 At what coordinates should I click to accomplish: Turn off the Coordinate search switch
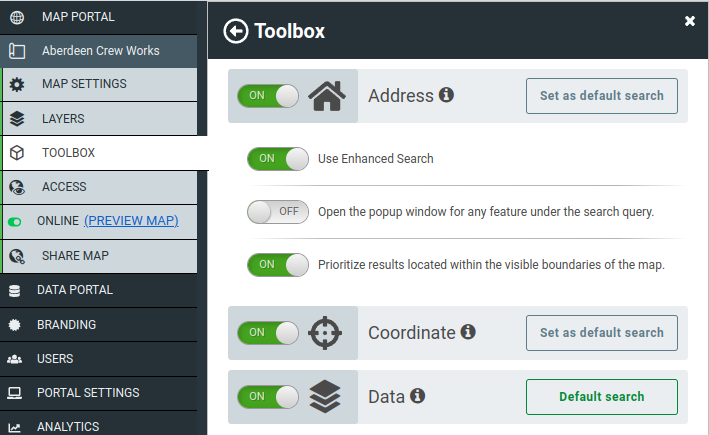(268, 333)
